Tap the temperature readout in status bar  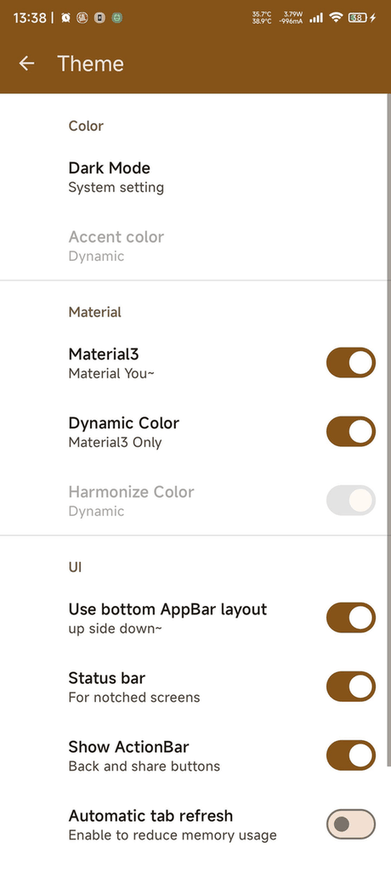[262, 18]
